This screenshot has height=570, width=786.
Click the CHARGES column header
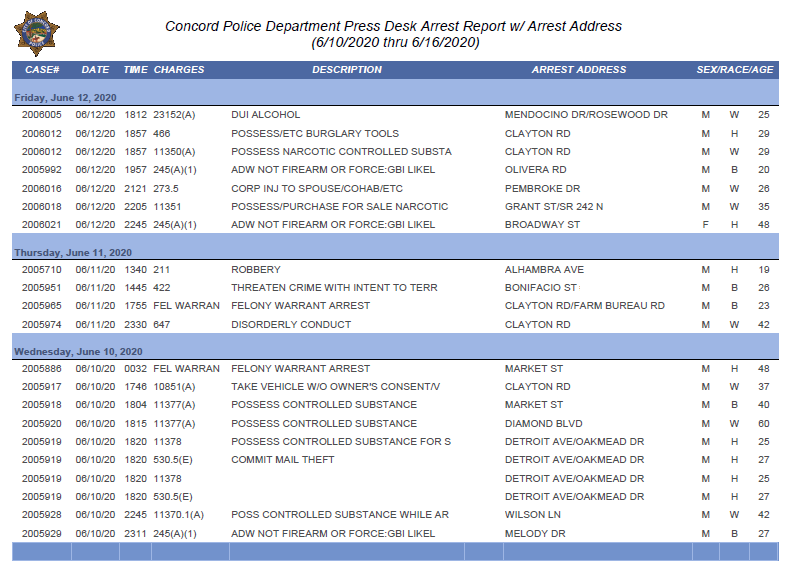tap(179, 70)
